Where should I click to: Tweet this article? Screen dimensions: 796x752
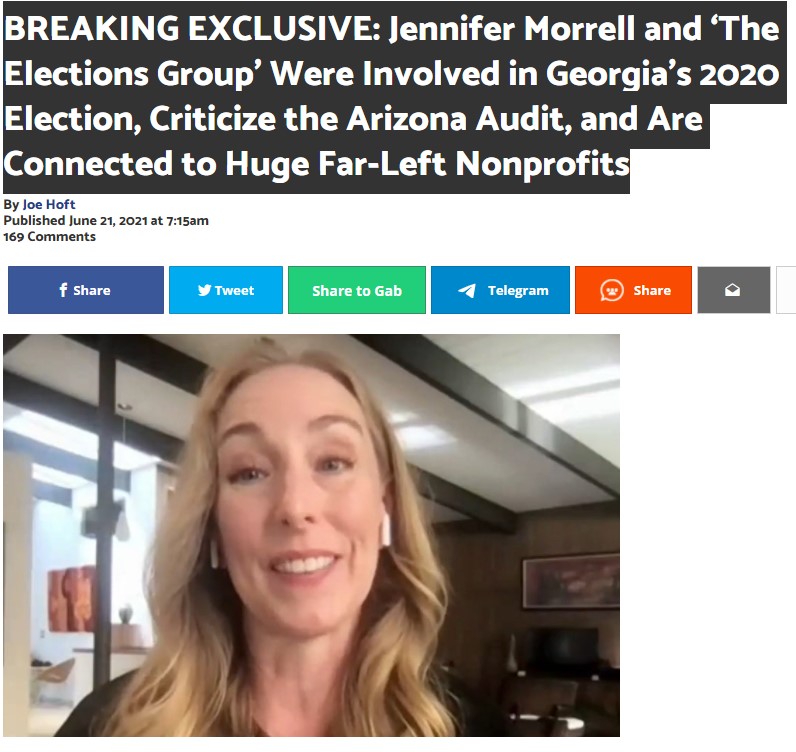[226, 290]
